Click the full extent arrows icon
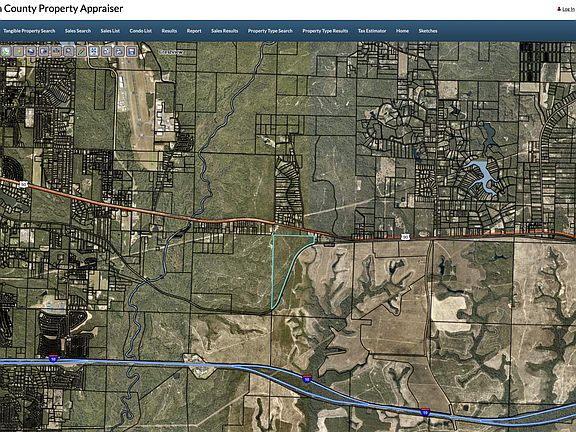576x432 pixels. pyautogui.click(x=94, y=51)
